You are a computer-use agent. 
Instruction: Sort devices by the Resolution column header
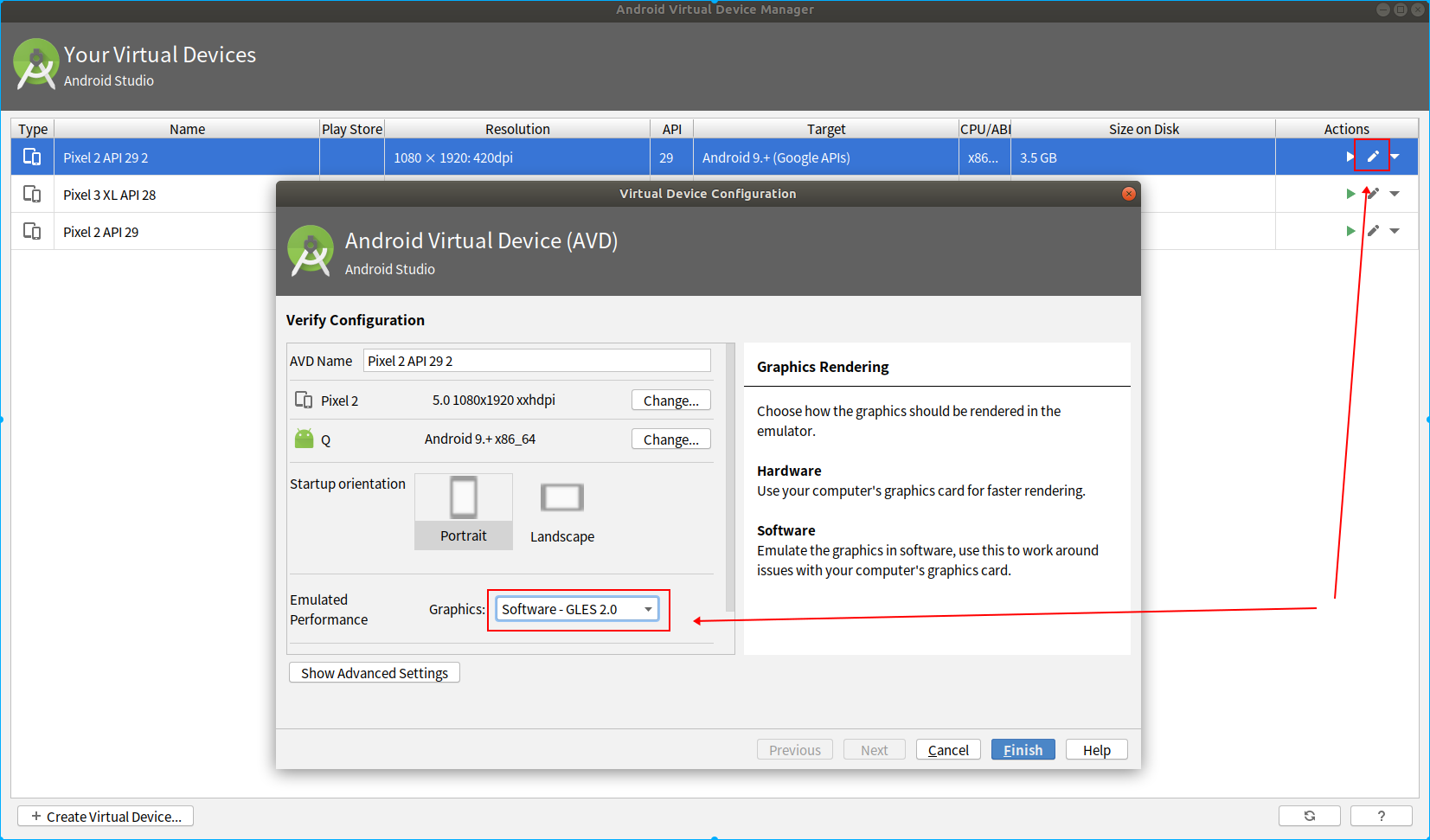(517, 129)
